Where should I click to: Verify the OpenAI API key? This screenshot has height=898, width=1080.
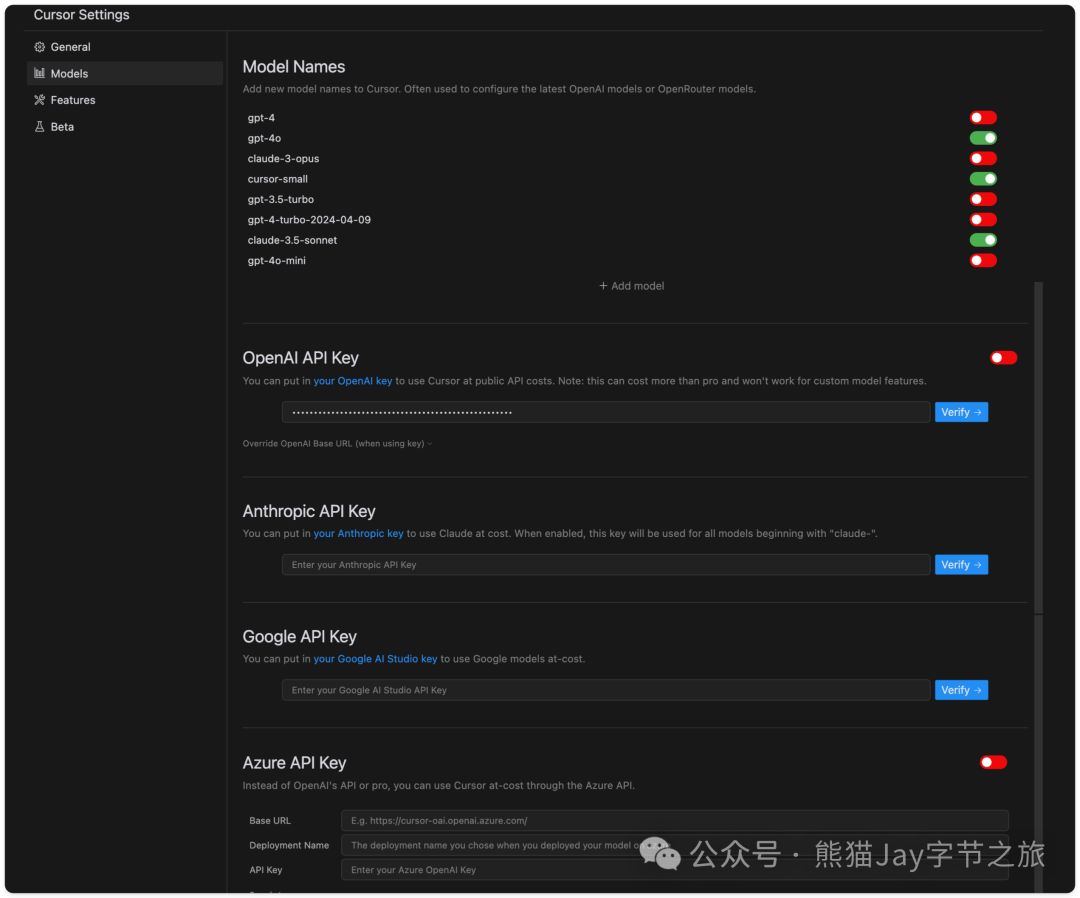coord(960,411)
